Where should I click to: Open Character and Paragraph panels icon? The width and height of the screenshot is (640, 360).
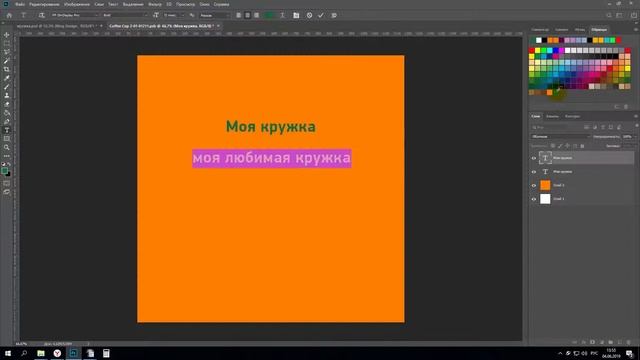click(296, 15)
